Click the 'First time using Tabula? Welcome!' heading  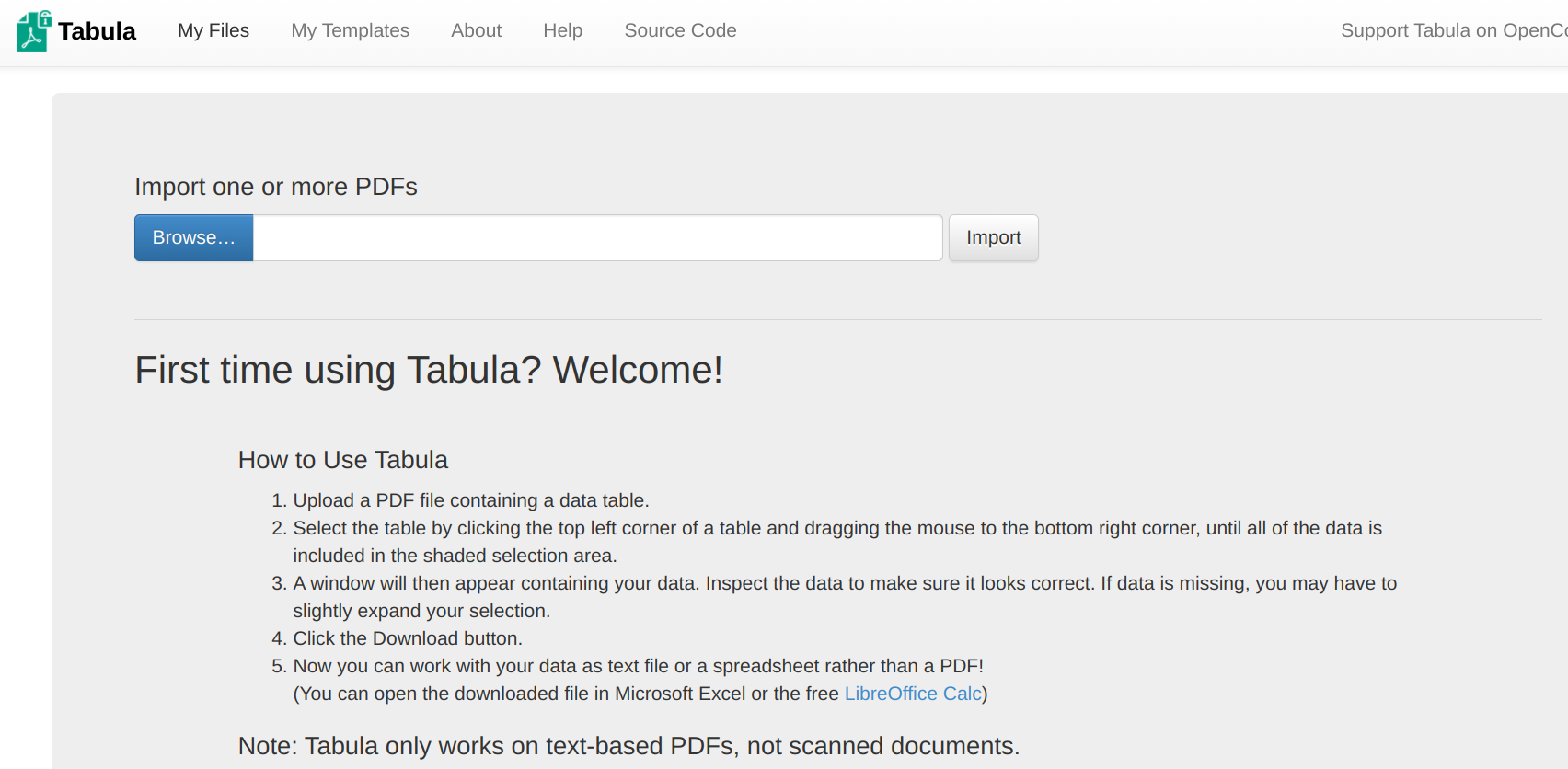click(x=429, y=370)
